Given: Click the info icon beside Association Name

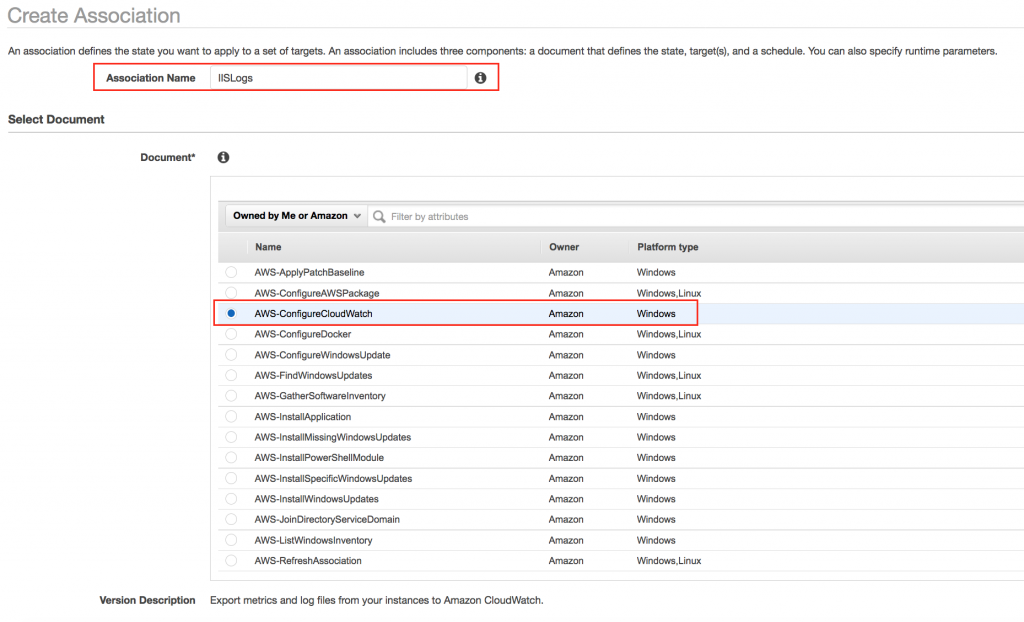Looking at the screenshot, I should pos(480,78).
